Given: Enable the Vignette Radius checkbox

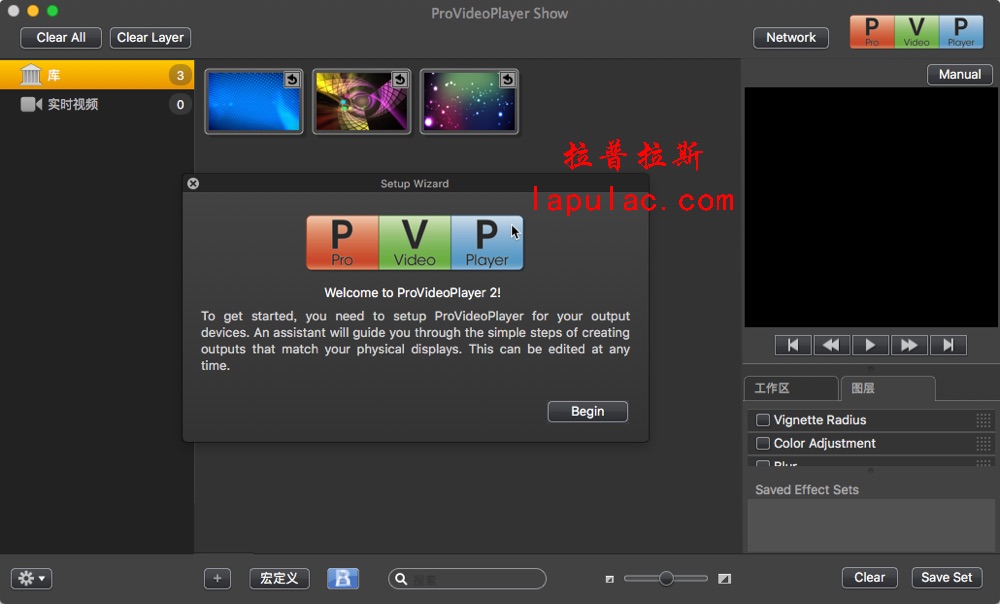Looking at the screenshot, I should point(763,420).
